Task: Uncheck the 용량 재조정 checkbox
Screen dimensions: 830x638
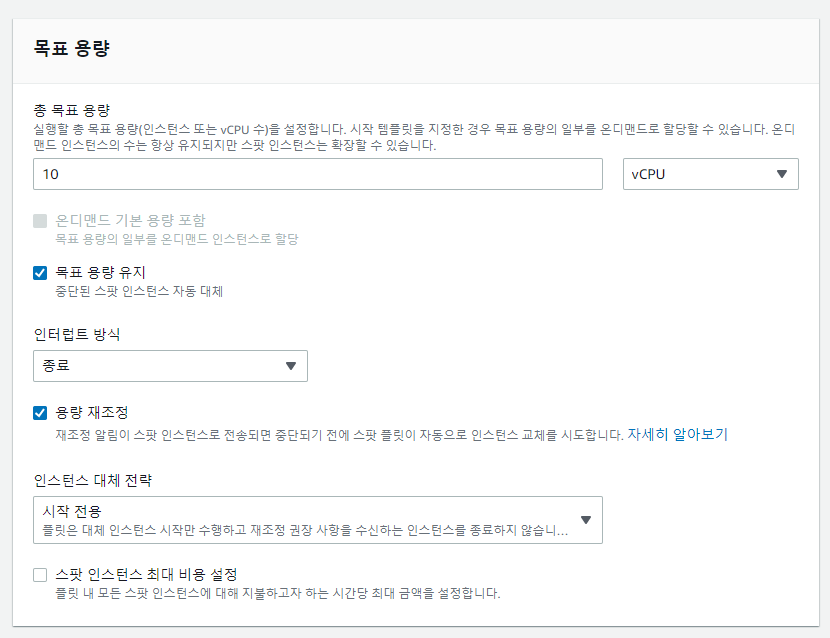Action: point(40,412)
